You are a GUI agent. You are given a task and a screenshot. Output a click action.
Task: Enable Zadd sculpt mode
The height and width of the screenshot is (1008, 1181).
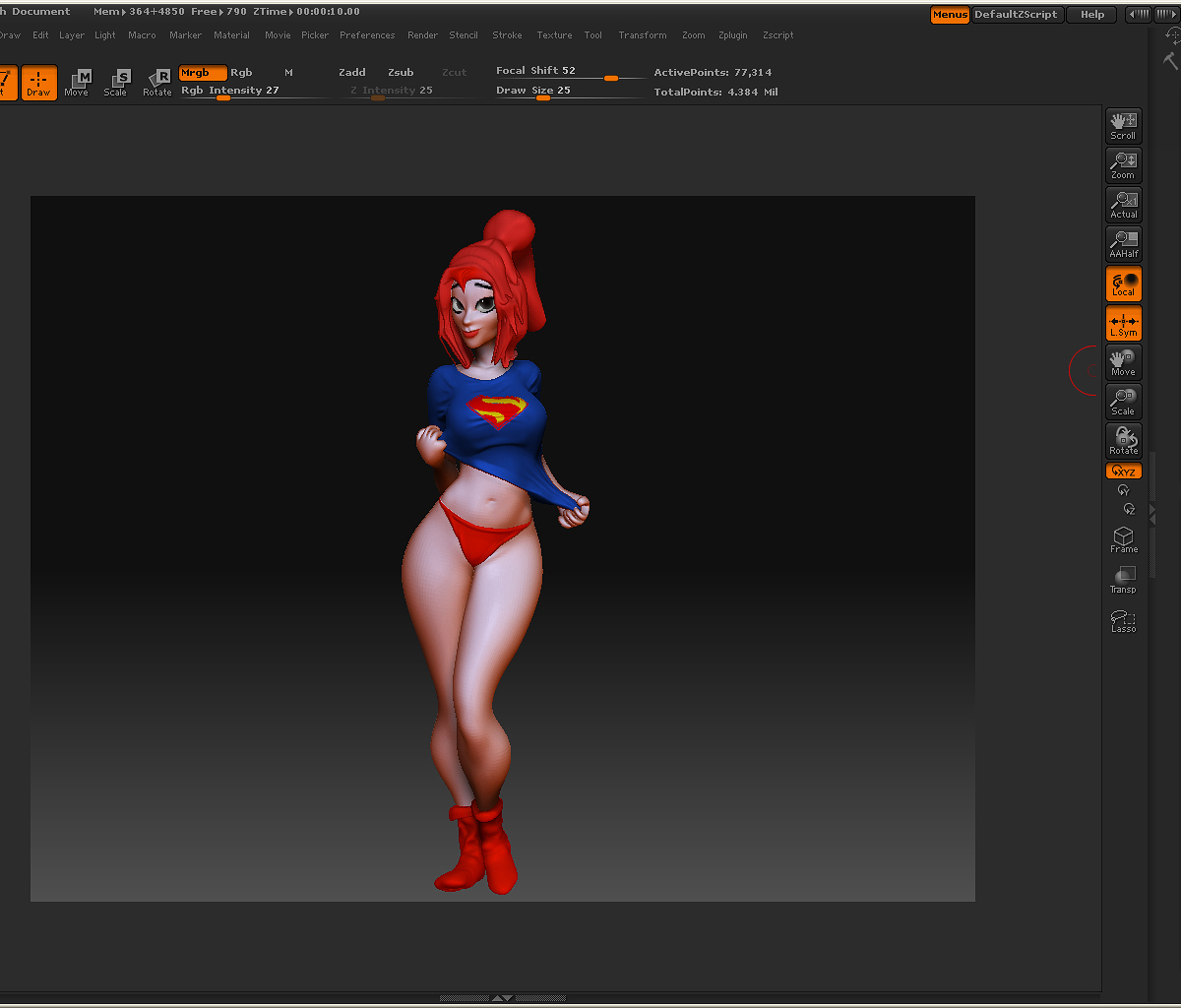tap(352, 73)
